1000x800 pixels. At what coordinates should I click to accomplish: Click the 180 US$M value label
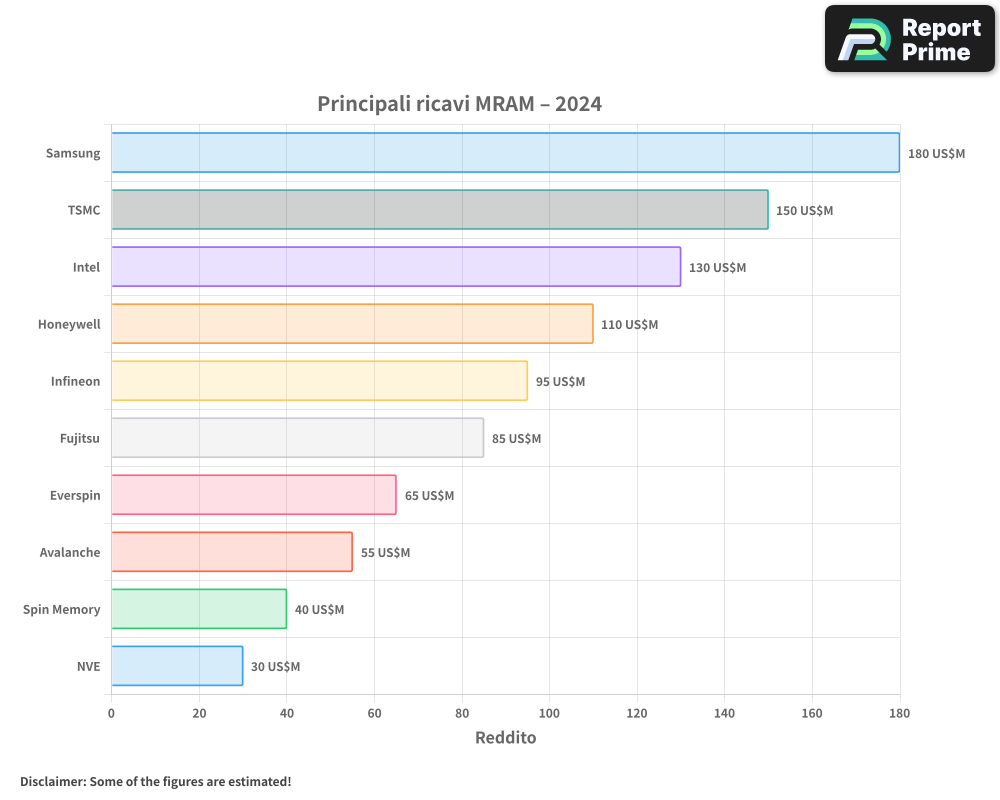click(936, 153)
